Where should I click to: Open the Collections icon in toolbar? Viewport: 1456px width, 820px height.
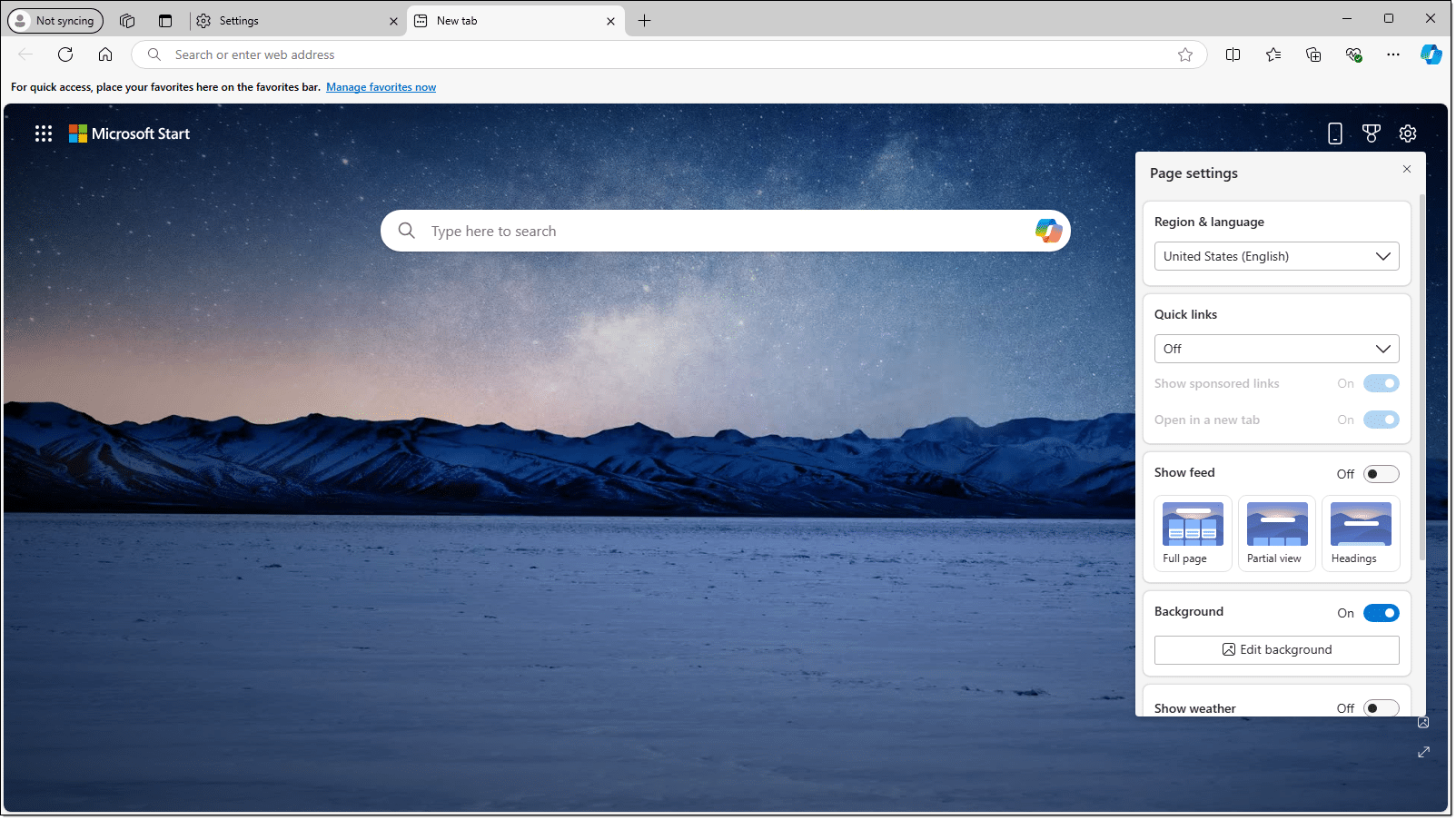tap(1313, 54)
